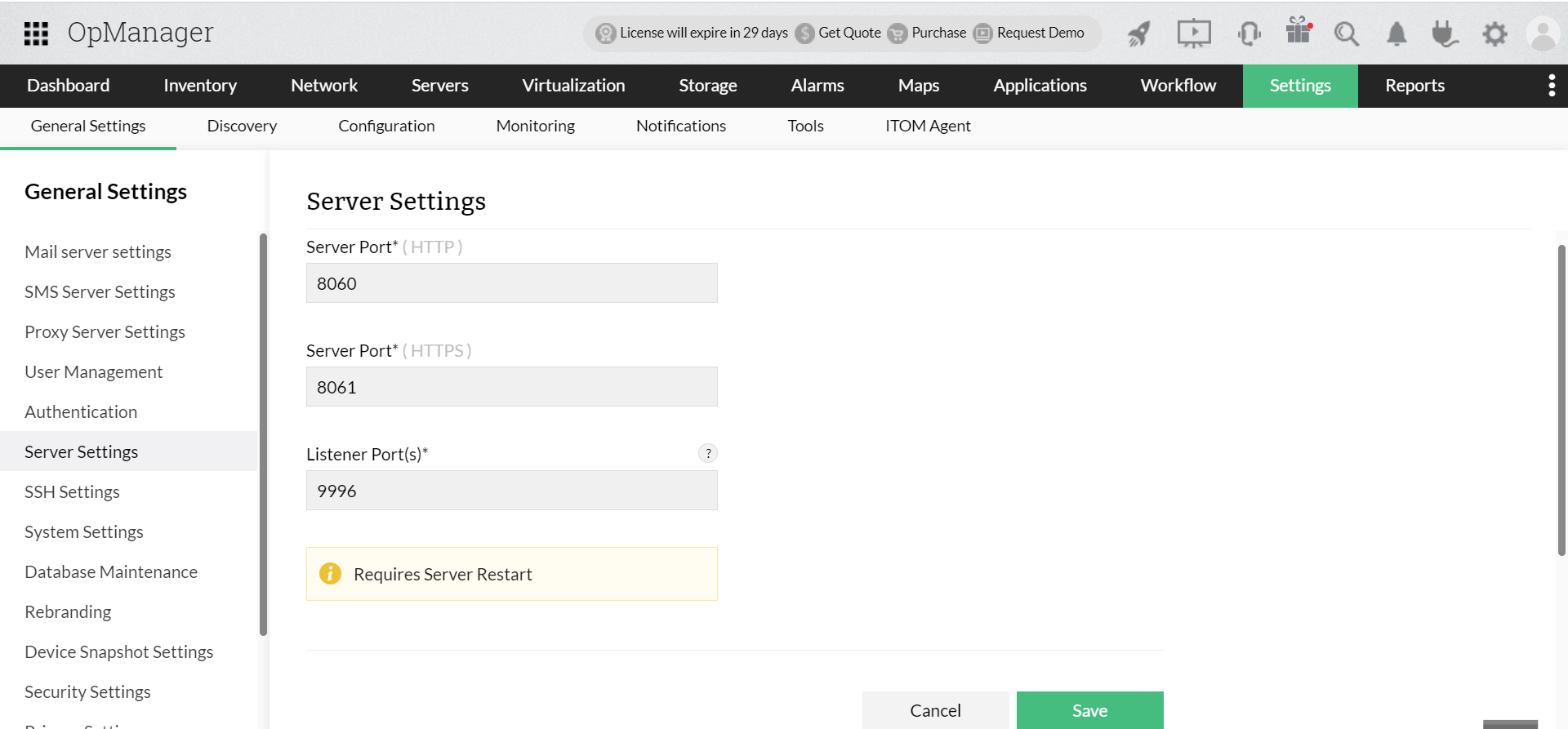Image resolution: width=1568 pixels, height=729 pixels.
Task: Click the OpManager logo text
Action: pyautogui.click(x=140, y=33)
